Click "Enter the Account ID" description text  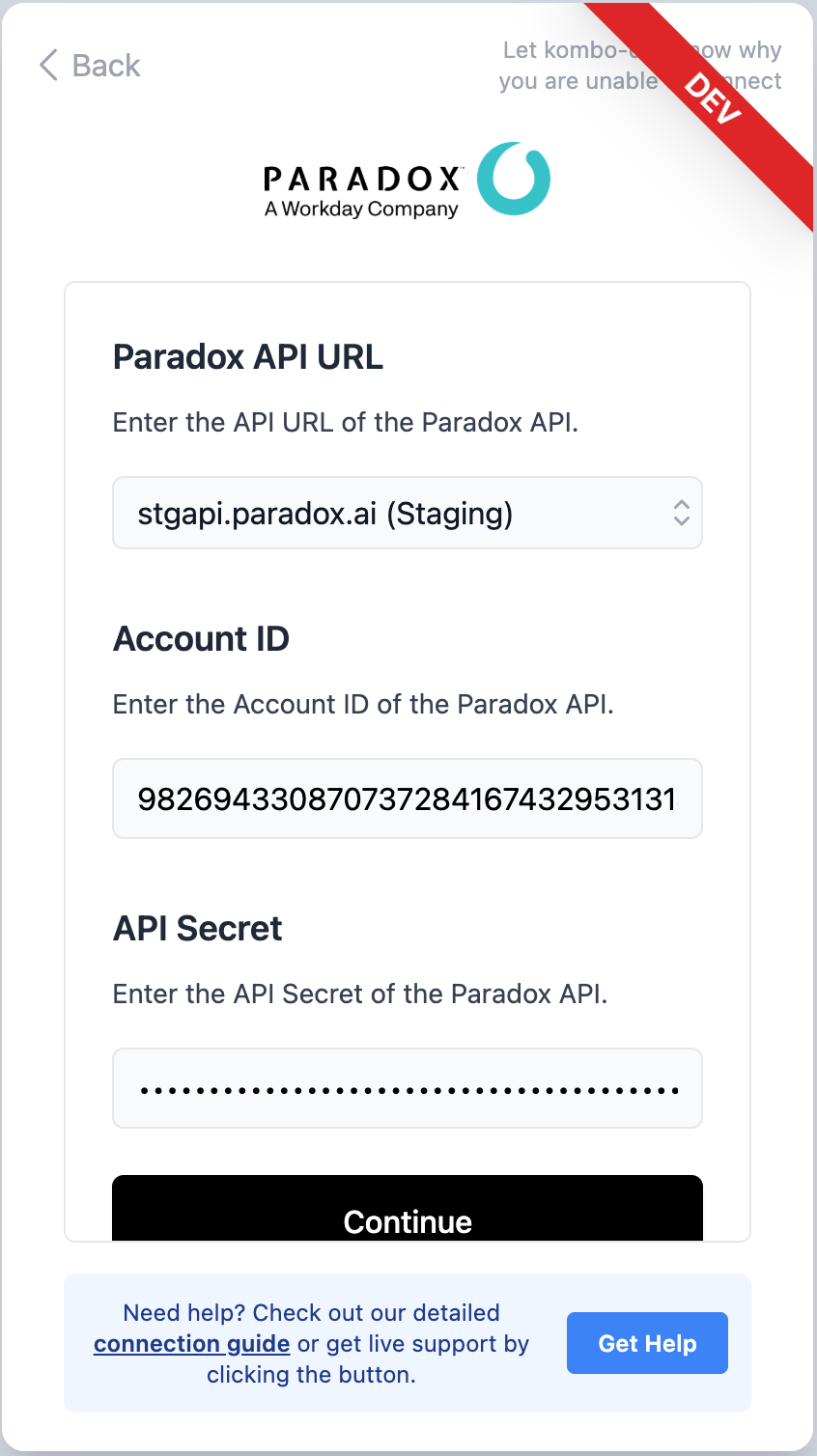[x=363, y=705]
